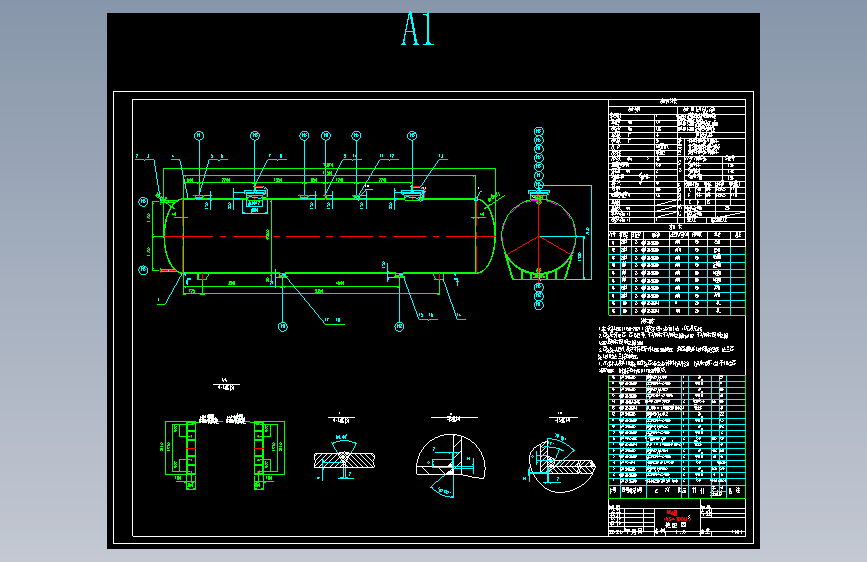This screenshot has width=867, height=562.
Task: Click the leftmost nozzle bubble above the tank
Action: pos(199,136)
